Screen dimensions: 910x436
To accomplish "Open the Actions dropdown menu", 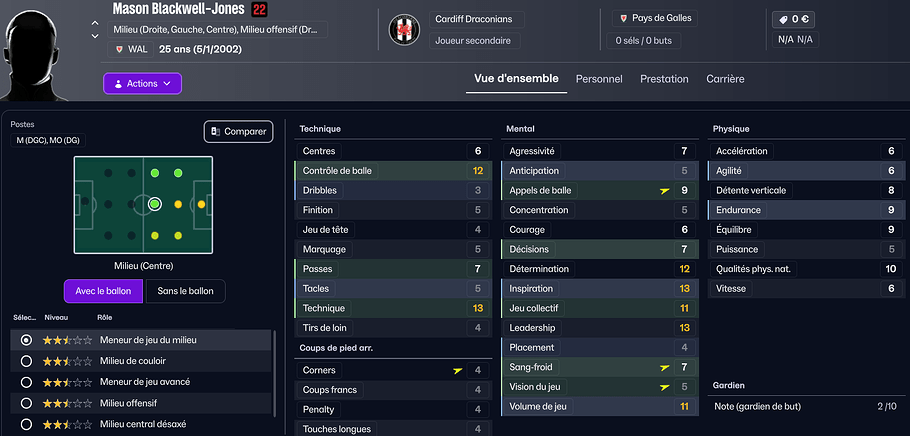I will click(142, 83).
